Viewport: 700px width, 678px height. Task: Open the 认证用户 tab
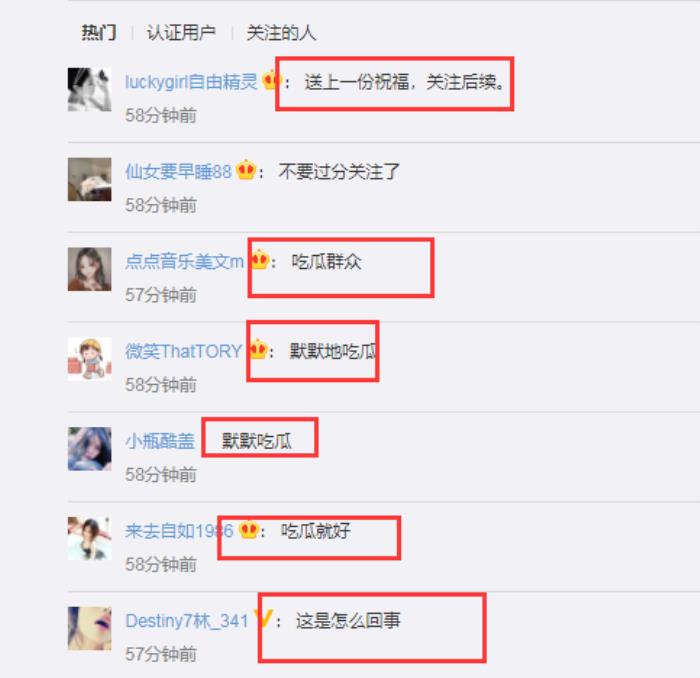pos(181,33)
